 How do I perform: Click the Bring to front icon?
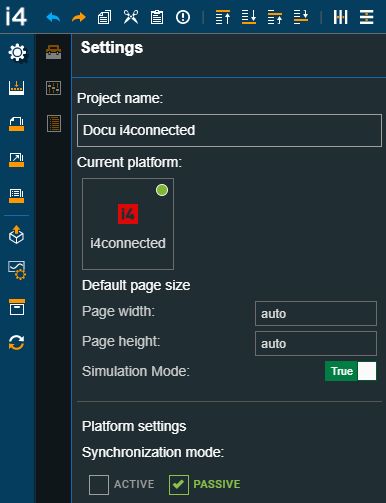[x=223, y=17]
